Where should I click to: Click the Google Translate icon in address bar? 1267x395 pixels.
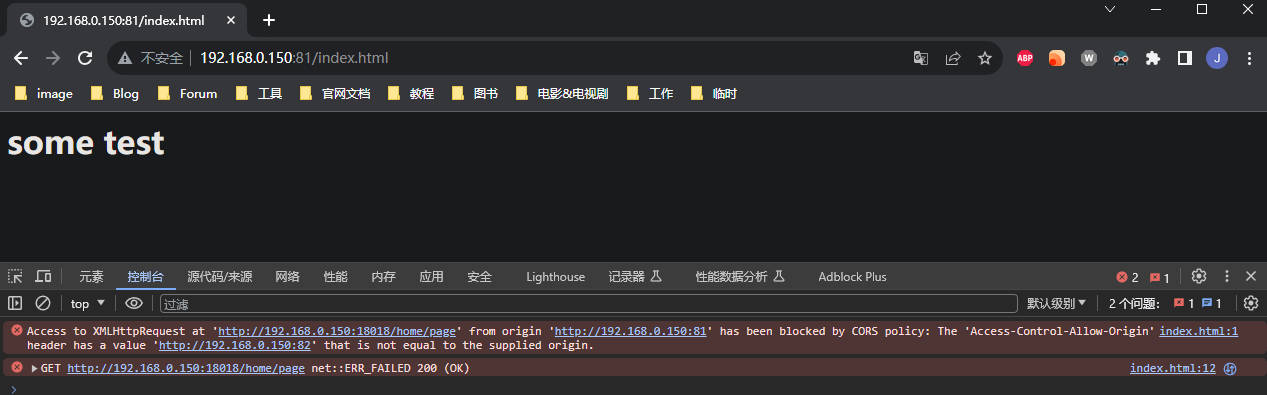coord(921,59)
